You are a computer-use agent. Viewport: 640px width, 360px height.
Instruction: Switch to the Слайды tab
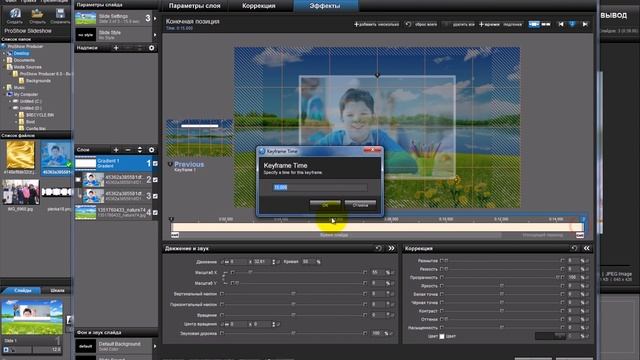[22, 291]
